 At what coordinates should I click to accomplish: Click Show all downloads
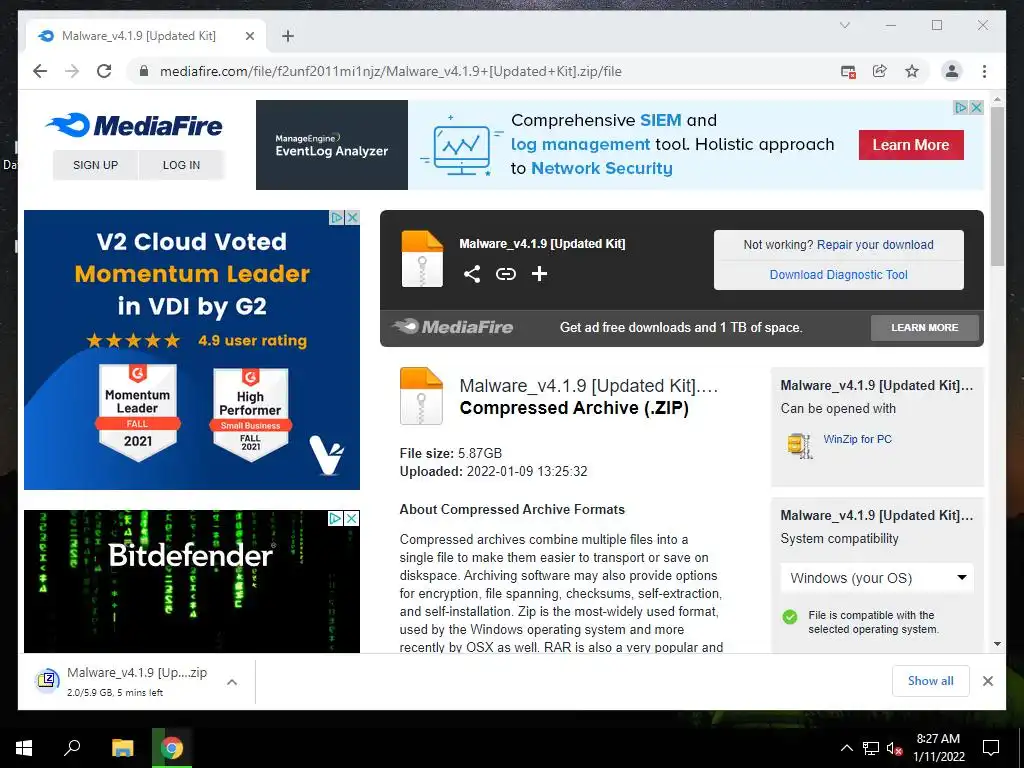pos(930,681)
